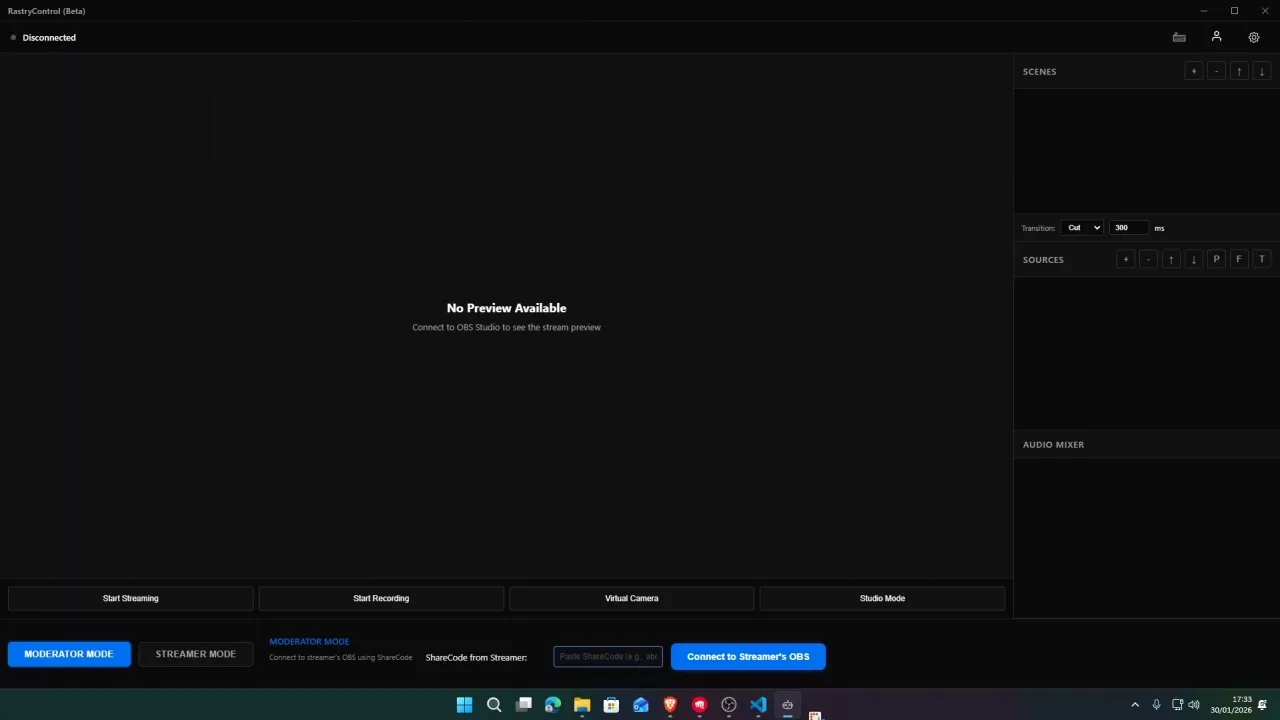This screenshot has height=720, width=1280.
Task: Open the volume control in system tray
Action: (x=1194, y=705)
